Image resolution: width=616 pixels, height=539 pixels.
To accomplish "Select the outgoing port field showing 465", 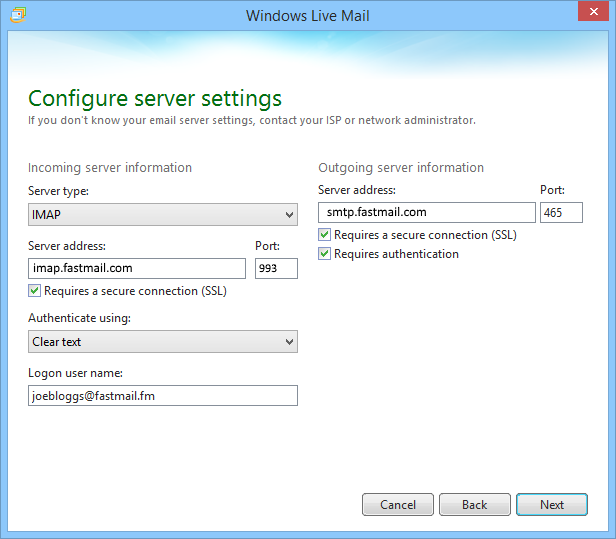I will pos(561,212).
